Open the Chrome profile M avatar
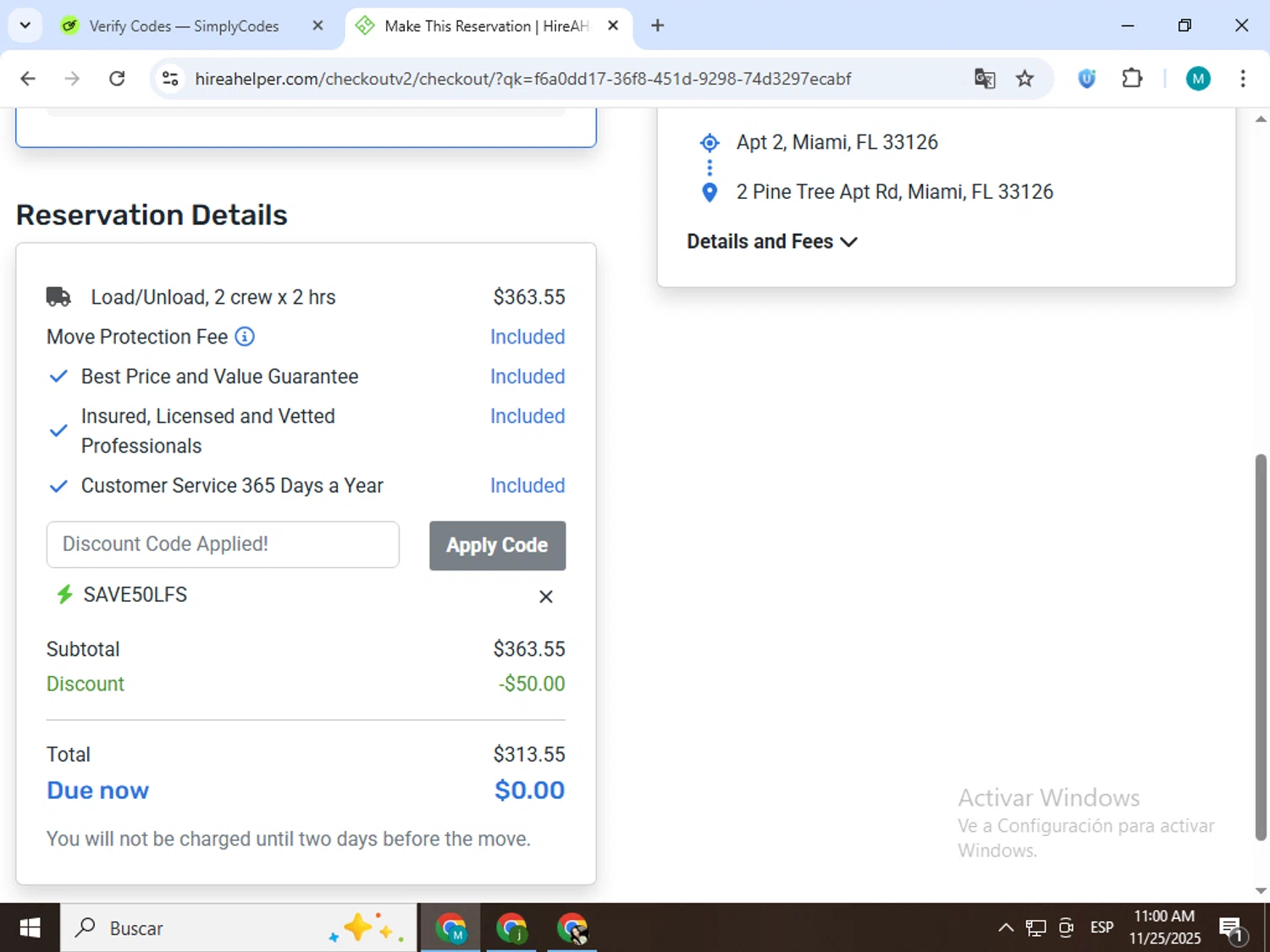This screenshot has width=1270, height=952. [x=1198, y=79]
